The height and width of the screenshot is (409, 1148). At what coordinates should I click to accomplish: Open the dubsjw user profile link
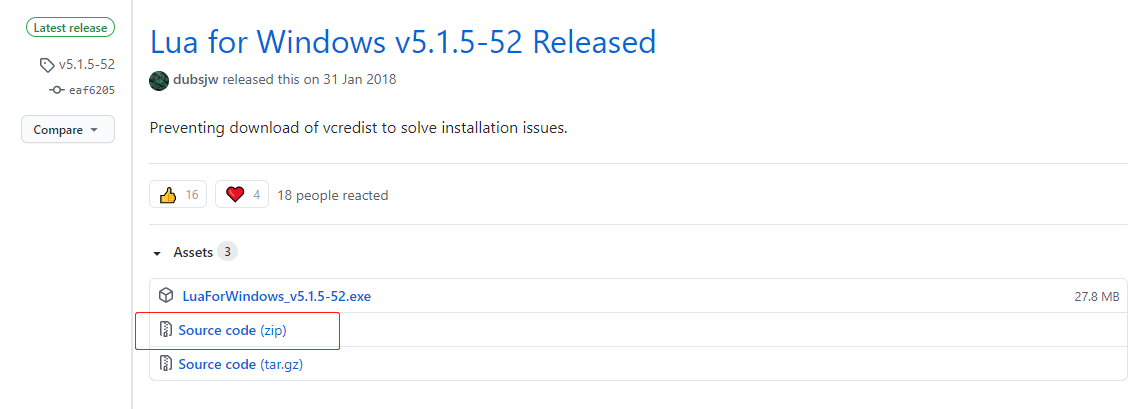click(196, 80)
